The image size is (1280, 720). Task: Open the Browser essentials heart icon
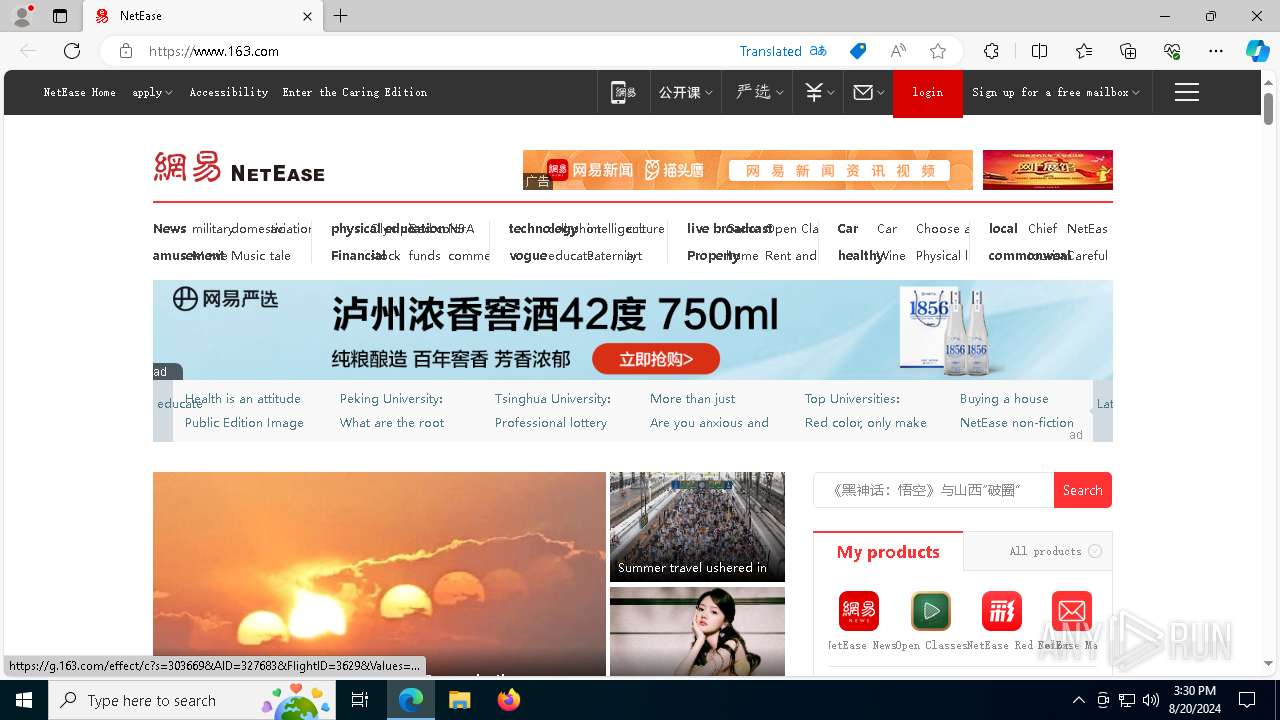pos(1172,51)
